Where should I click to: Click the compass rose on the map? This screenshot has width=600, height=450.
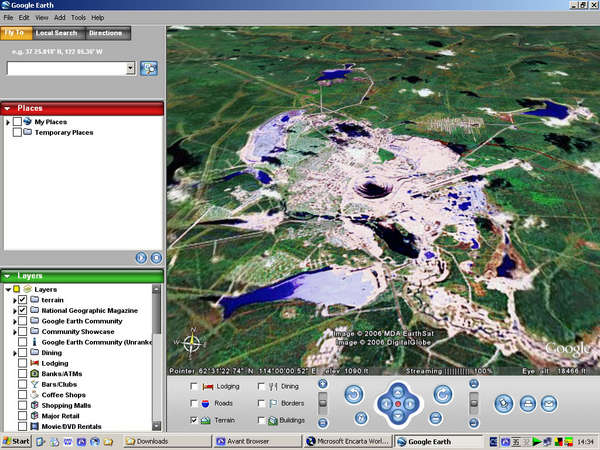tap(192, 343)
